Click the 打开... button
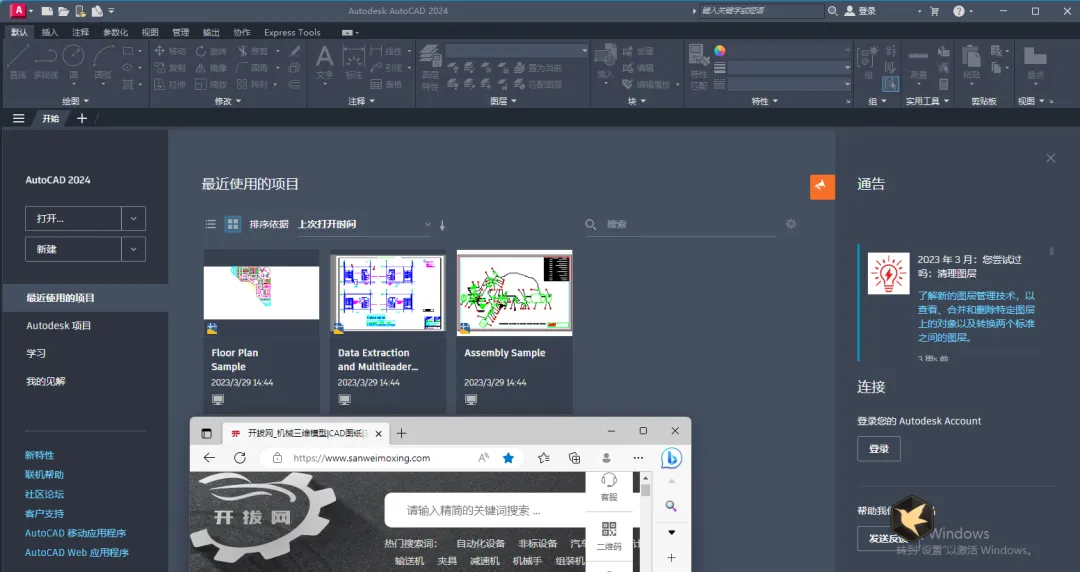This screenshot has width=1080, height=572. 74,218
